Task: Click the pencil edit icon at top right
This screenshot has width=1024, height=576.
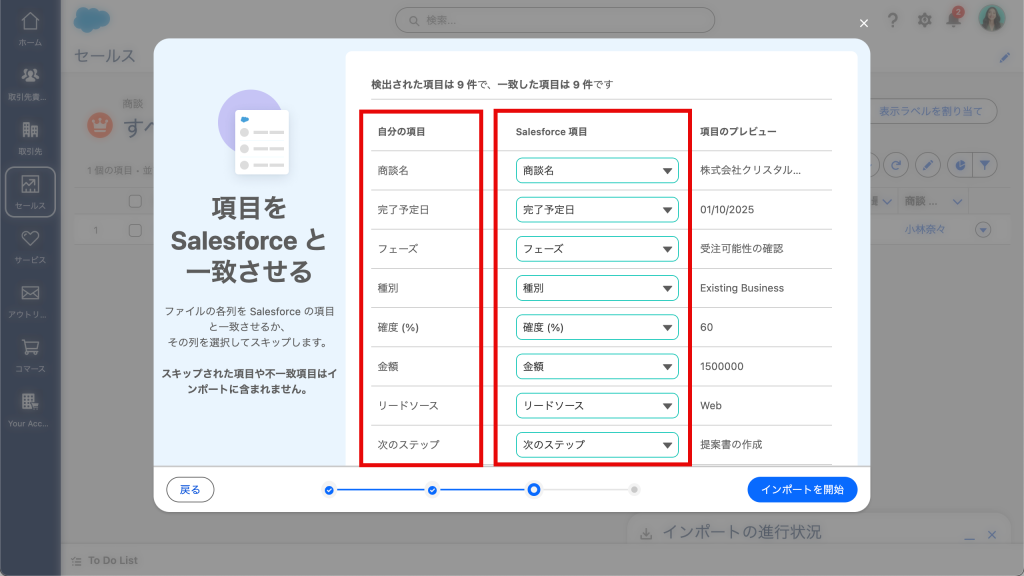Action: 1004,57
